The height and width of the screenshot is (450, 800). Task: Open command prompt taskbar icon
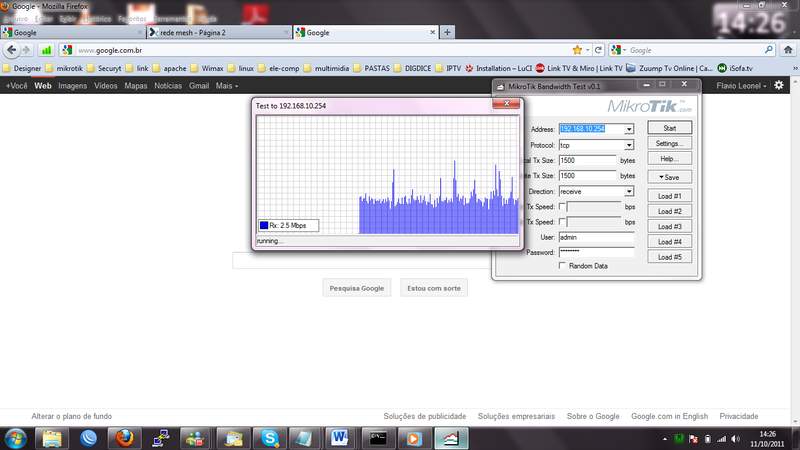click(378, 439)
